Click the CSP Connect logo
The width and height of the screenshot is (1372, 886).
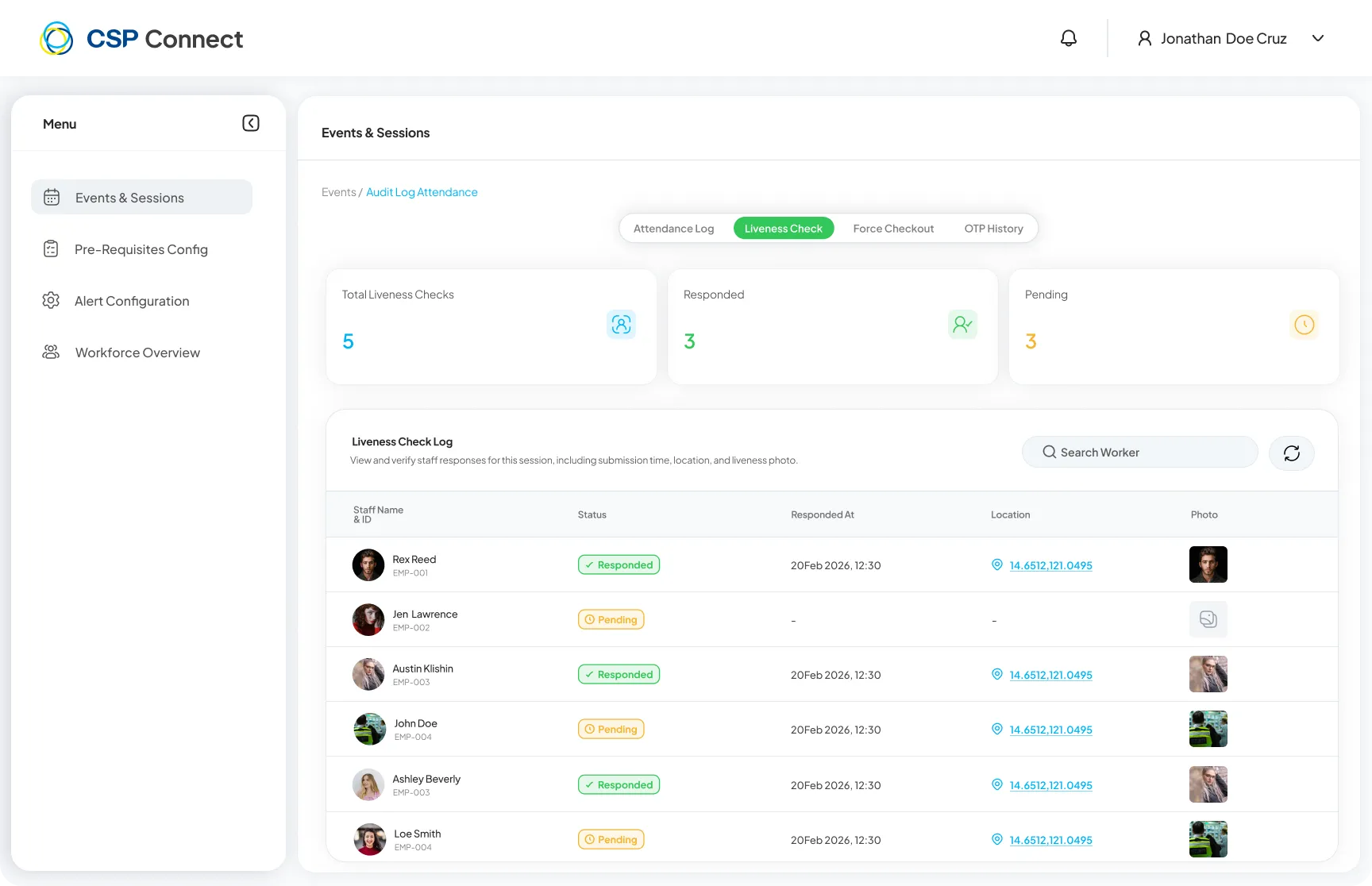tap(141, 38)
